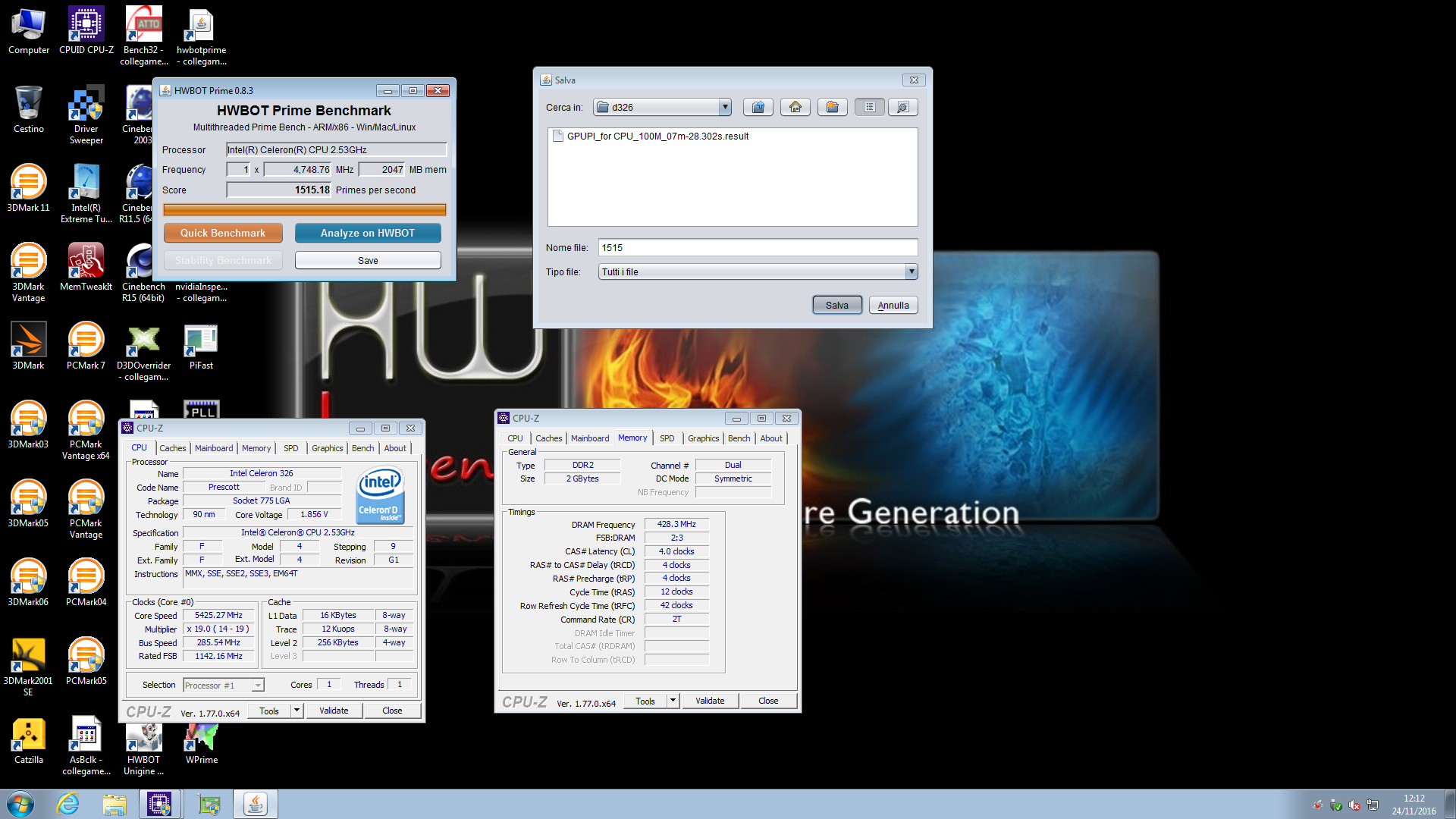Open 3DMark 11 desktop icon
The image size is (1456, 819).
point(29,188)
